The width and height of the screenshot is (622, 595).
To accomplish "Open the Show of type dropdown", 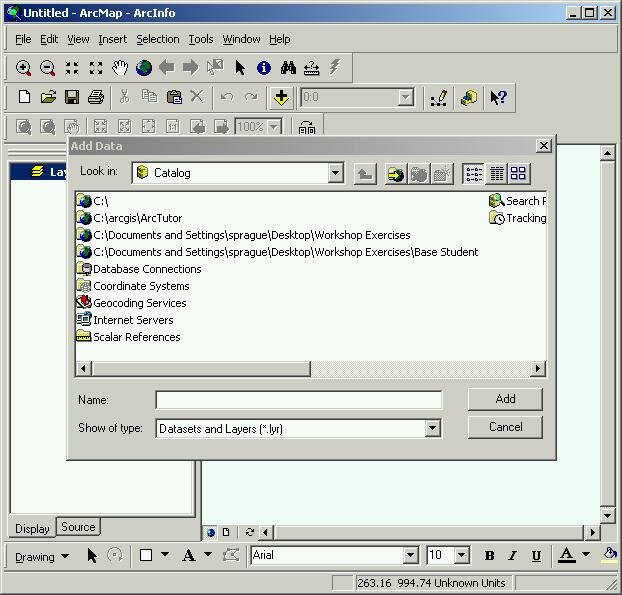I will pos(432,428).
